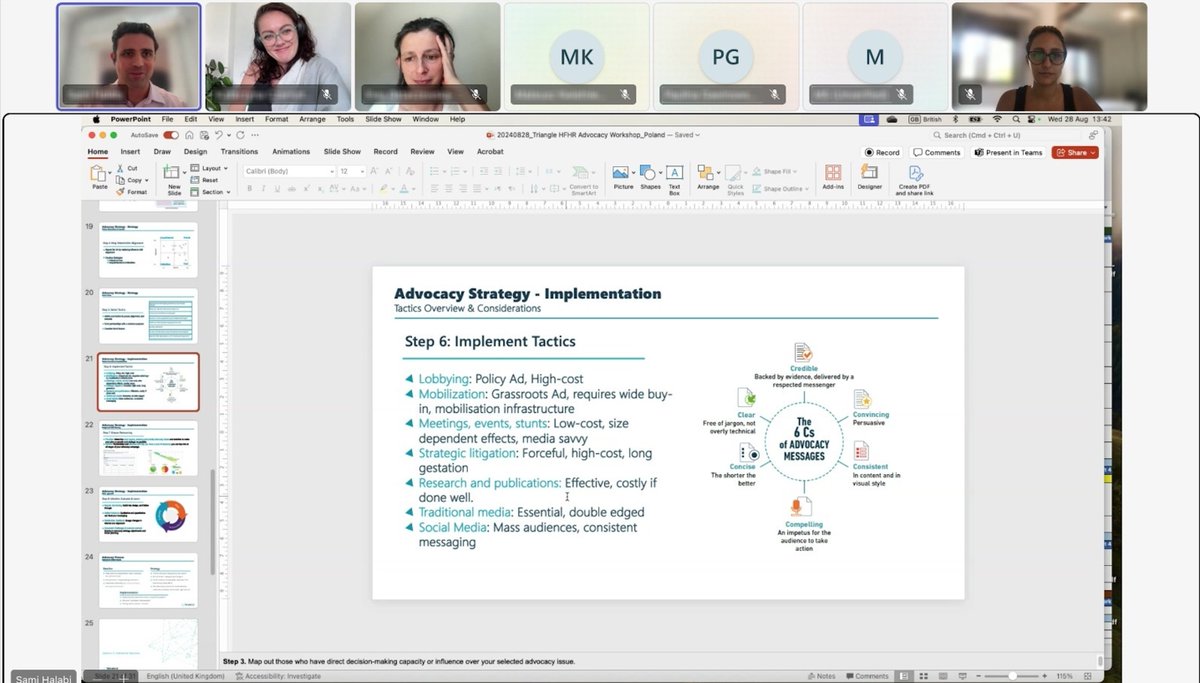Insert a Picture

623,178
